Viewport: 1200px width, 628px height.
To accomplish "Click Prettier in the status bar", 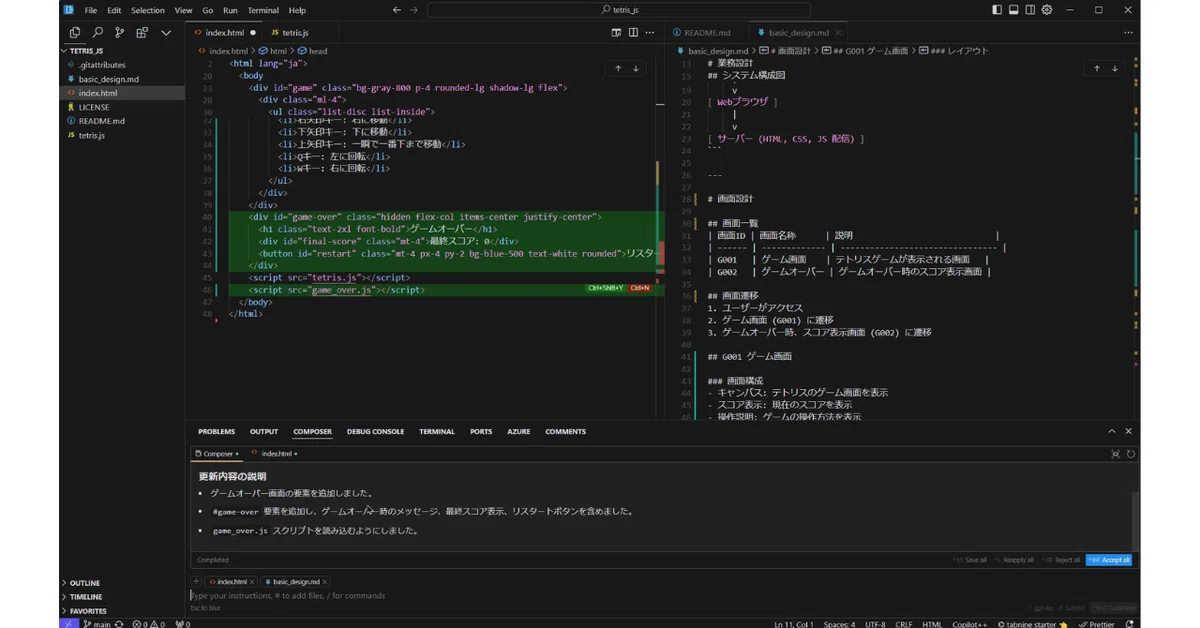I will (1098, 623).
